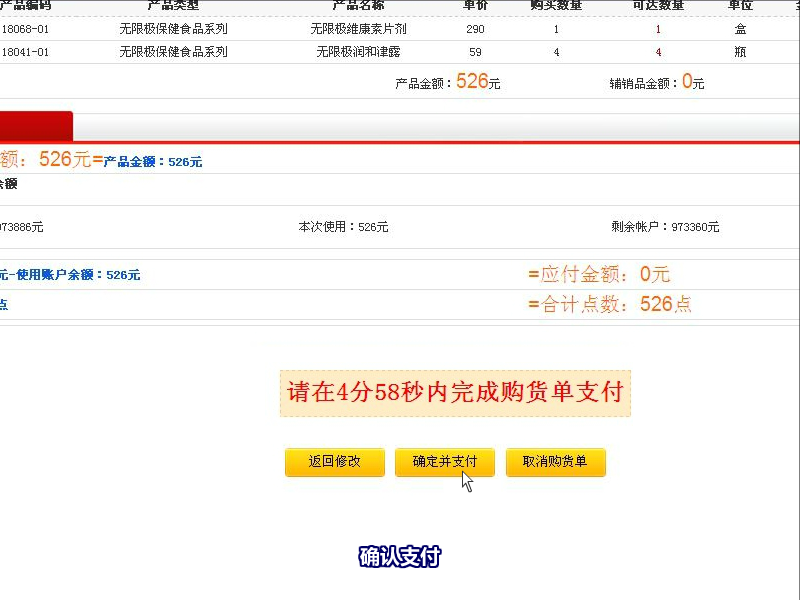The image size is (800, 600).
Task: Click available quantity red 1 in 18068-01 row
Action: (x=658, y=29)
